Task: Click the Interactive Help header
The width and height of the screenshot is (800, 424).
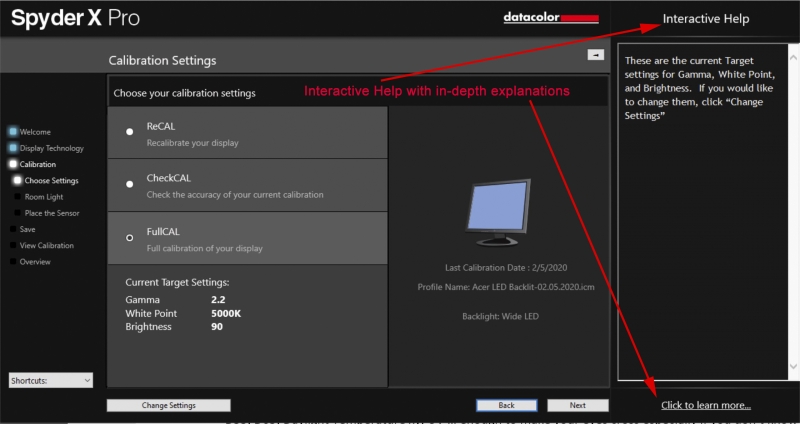Action: (706, 19)
